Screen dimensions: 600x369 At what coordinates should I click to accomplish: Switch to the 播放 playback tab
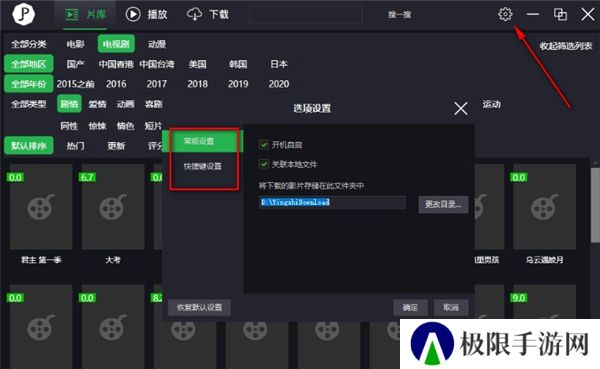(147, 15)
